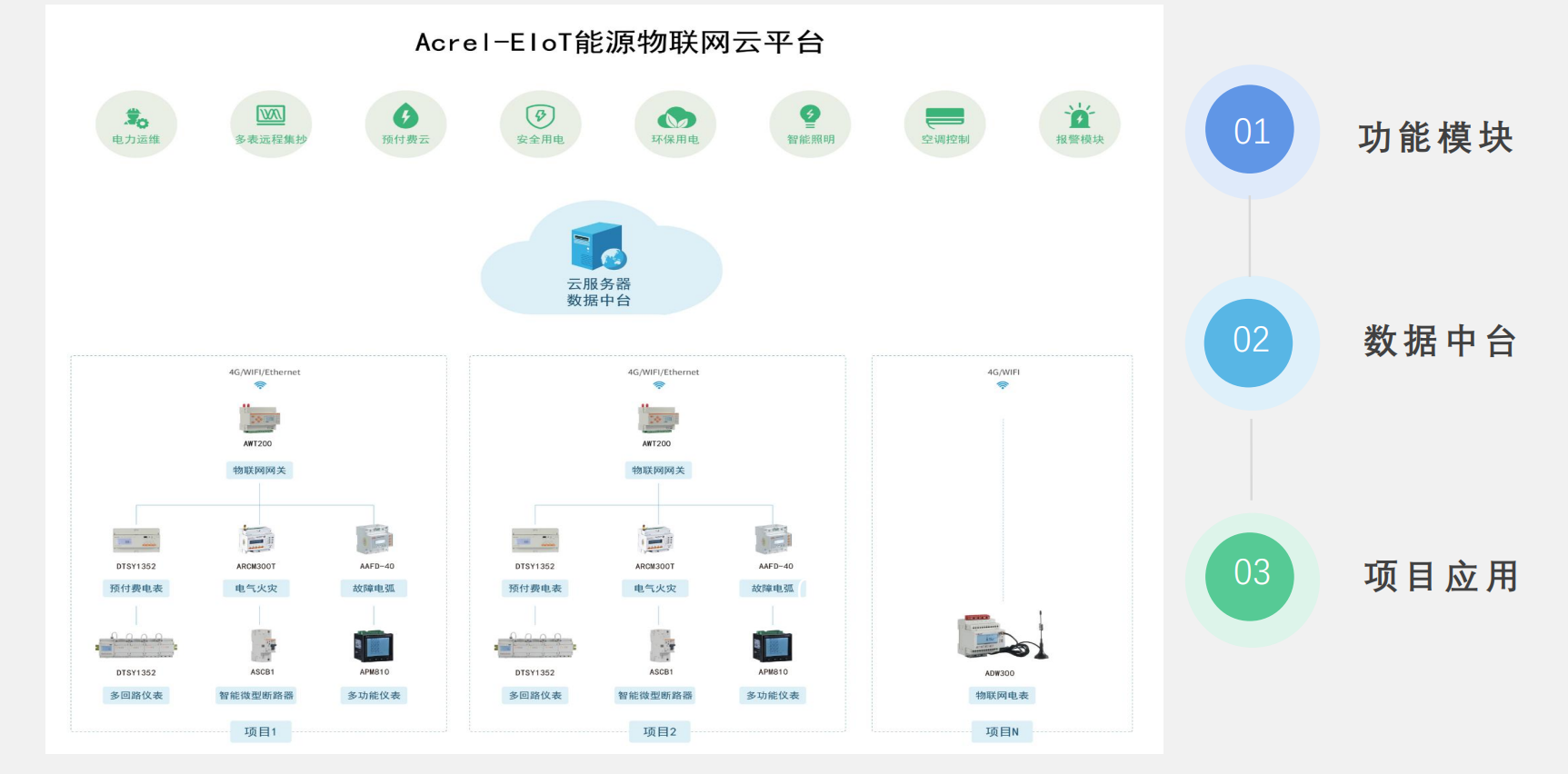Open the 数据中台 heading beside 02
This screenshot has width=1568, height=774.
1440,342
